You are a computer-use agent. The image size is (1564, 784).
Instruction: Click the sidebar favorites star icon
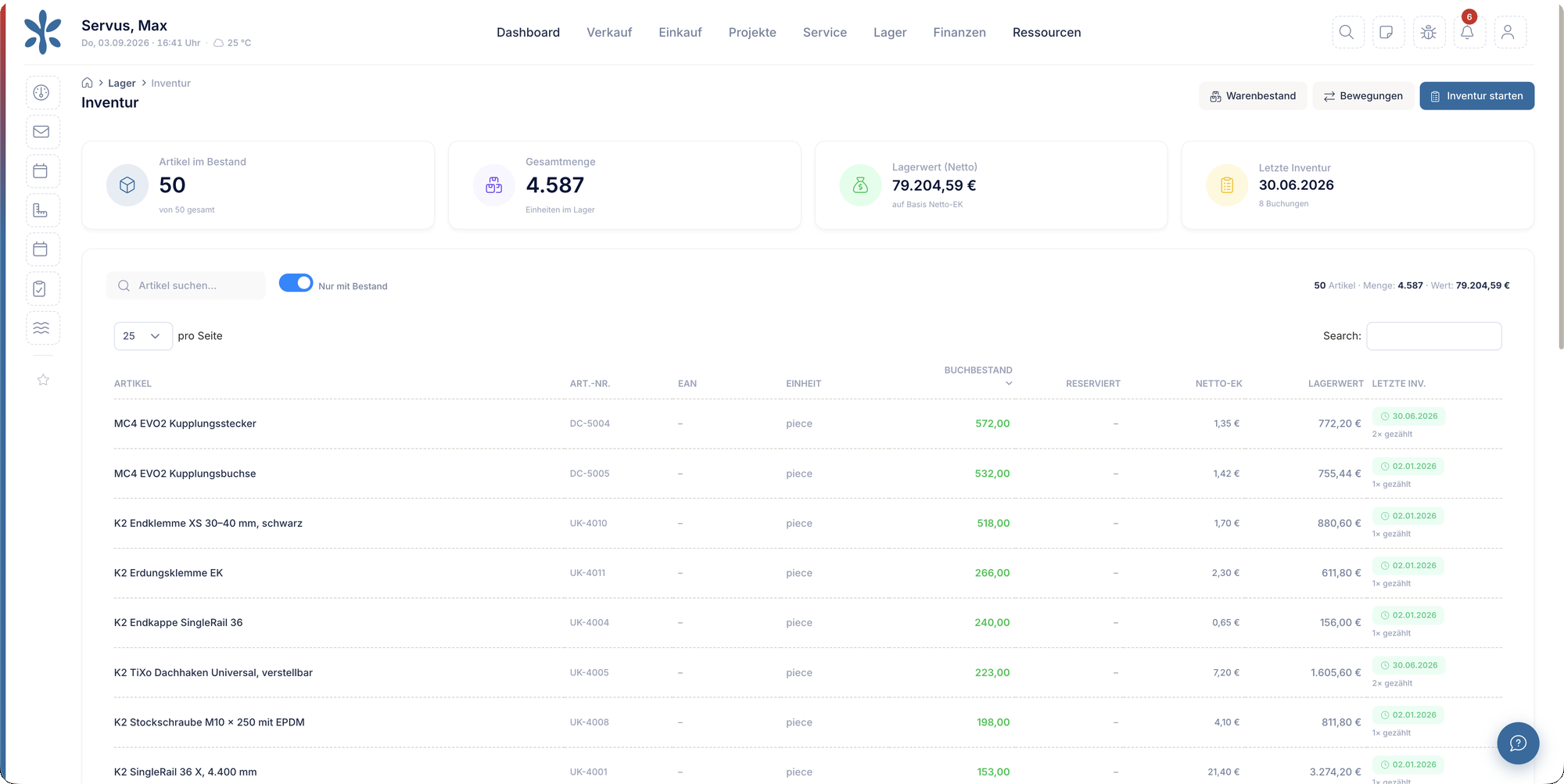(x=43, y=380)
